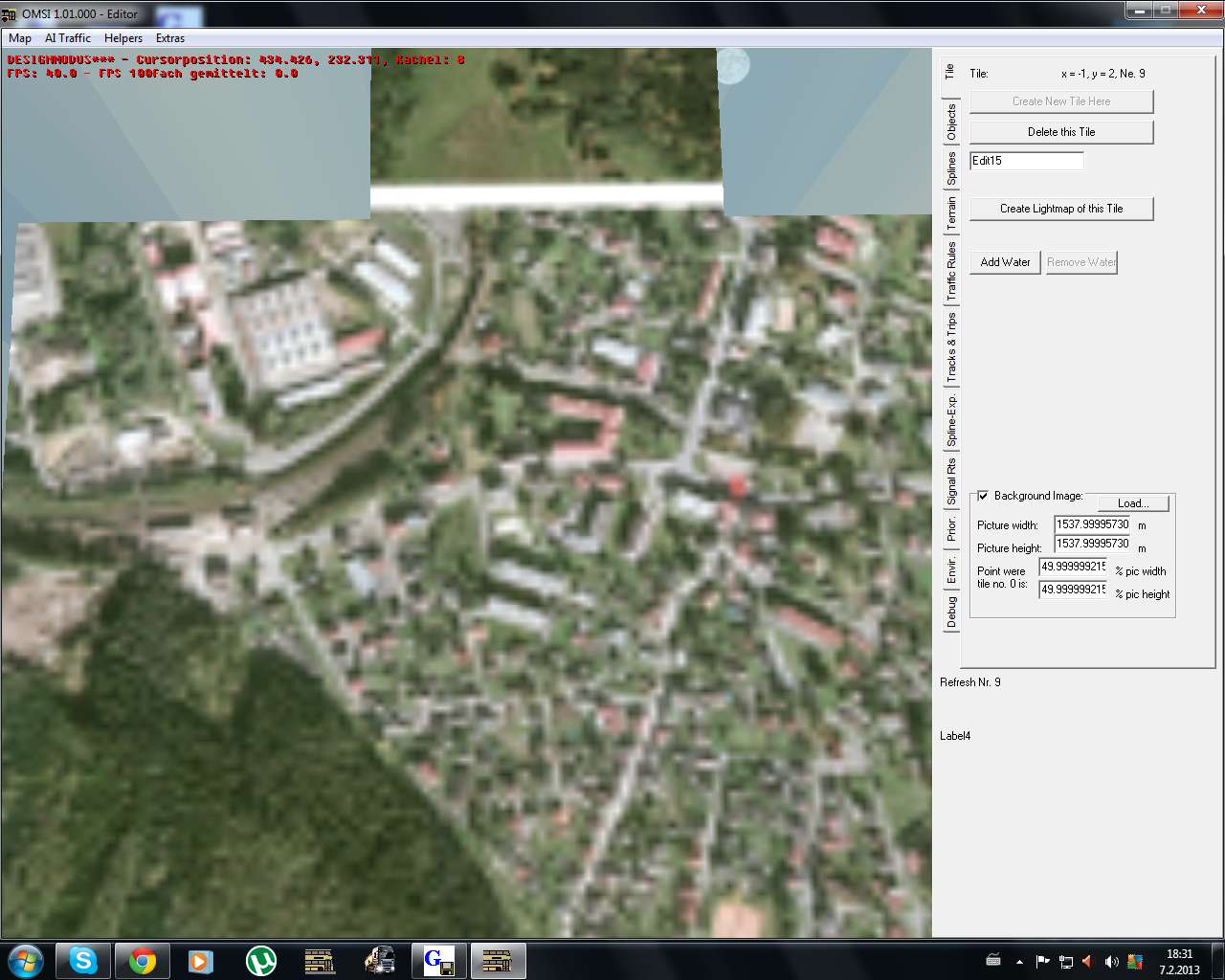Open the Helpers menu

[123, 38]
